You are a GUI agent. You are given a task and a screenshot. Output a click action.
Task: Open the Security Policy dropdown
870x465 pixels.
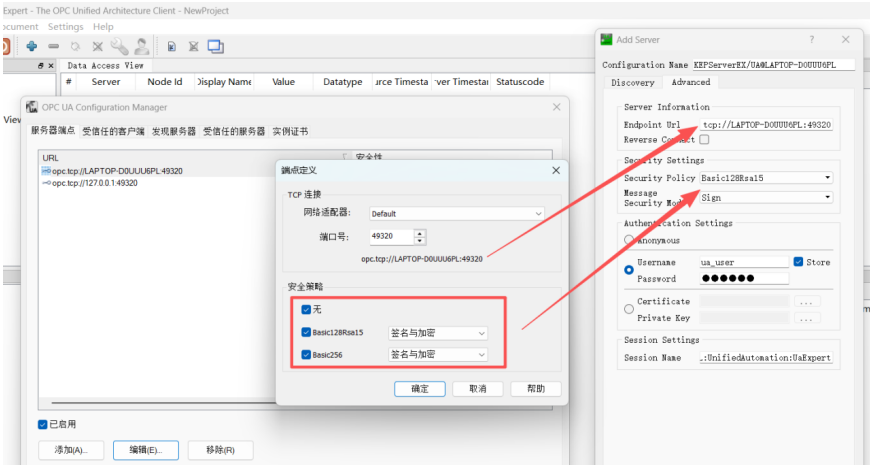point(766,178)
